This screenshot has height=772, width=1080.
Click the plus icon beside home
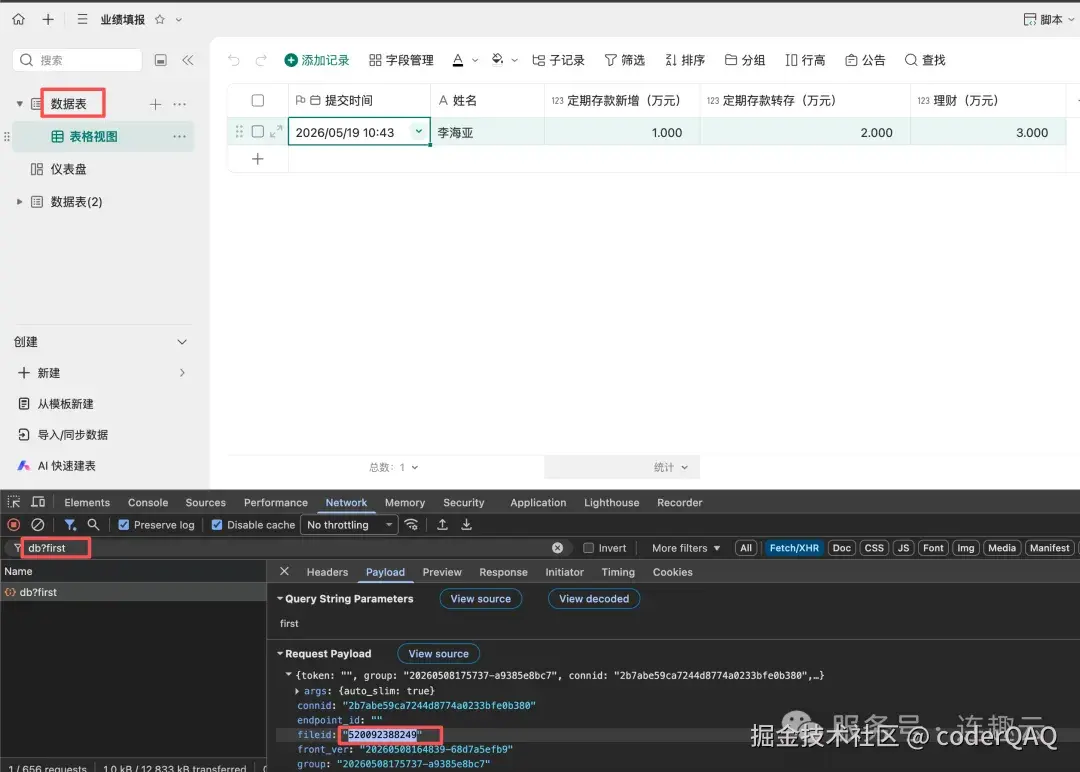pos(48,19)
